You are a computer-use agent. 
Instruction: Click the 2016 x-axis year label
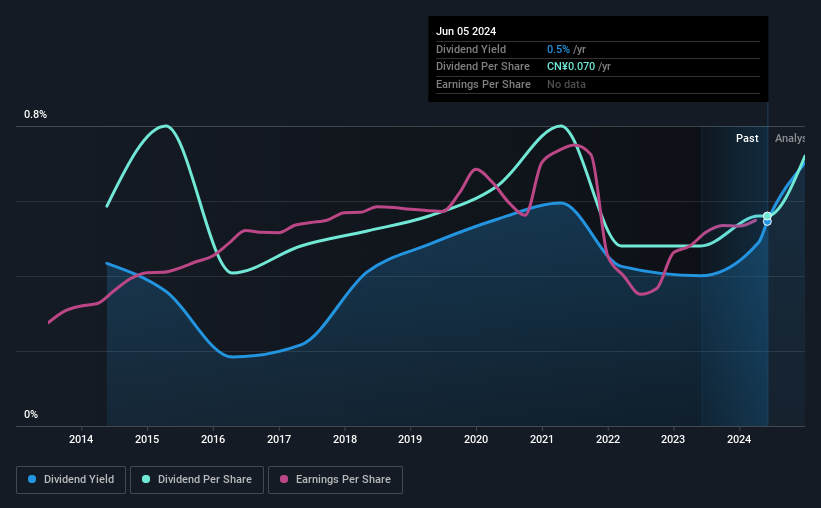(213, 439)
